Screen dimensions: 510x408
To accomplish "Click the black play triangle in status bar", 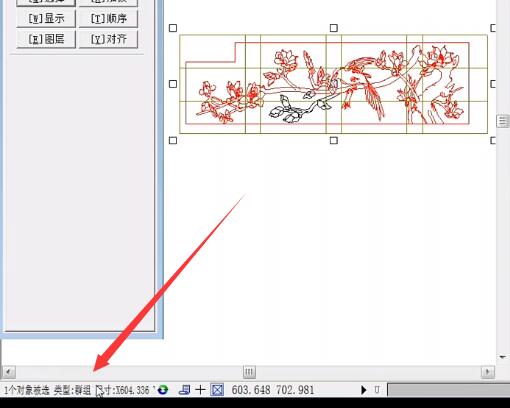I will click(x=364, y=390).
